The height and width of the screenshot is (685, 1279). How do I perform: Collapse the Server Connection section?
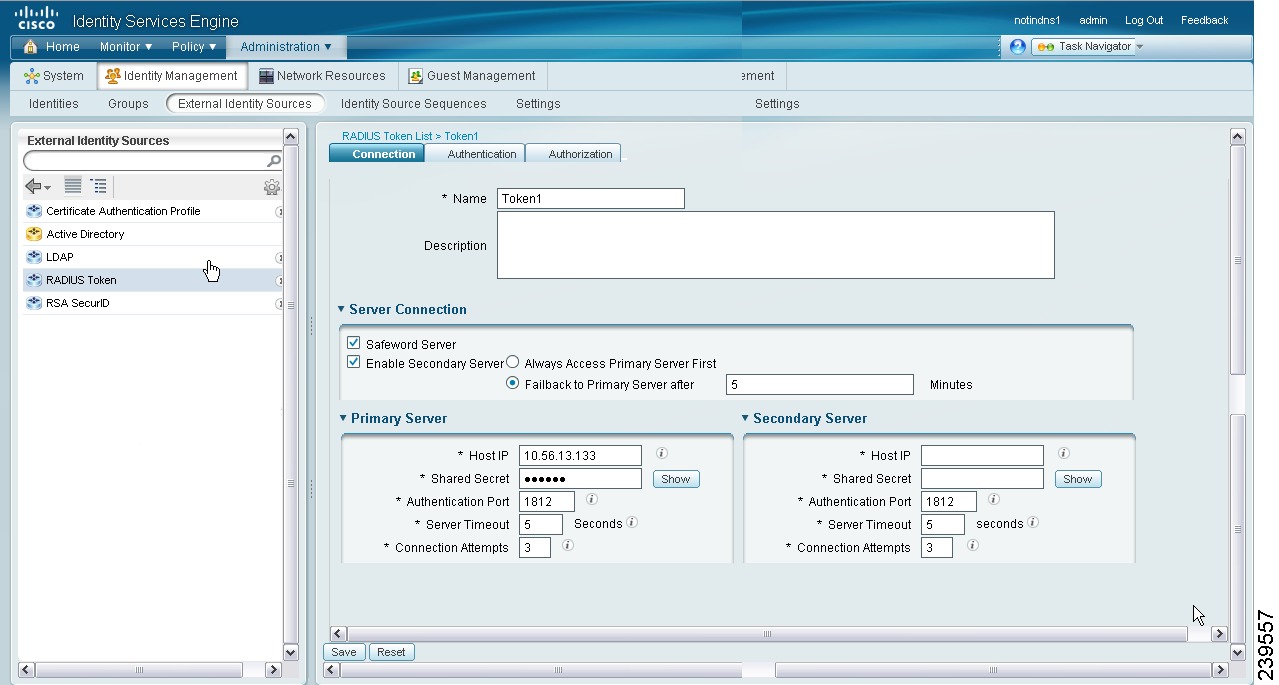click(342, 310)
